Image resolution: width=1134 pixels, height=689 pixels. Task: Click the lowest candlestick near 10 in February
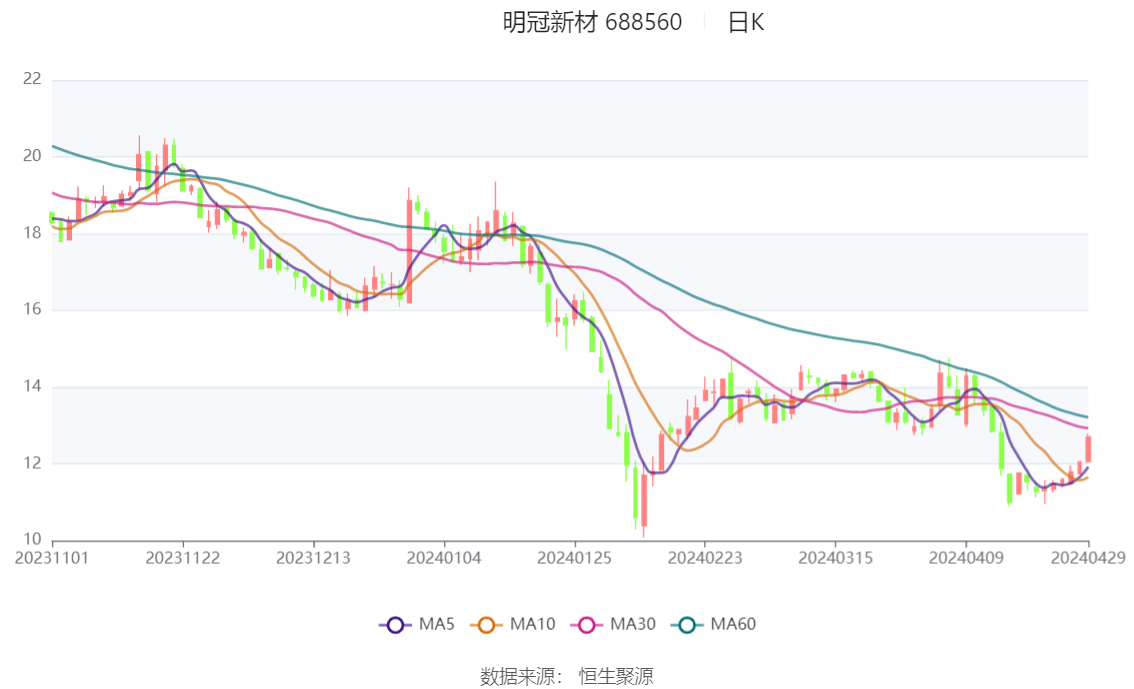pos(644,501)
